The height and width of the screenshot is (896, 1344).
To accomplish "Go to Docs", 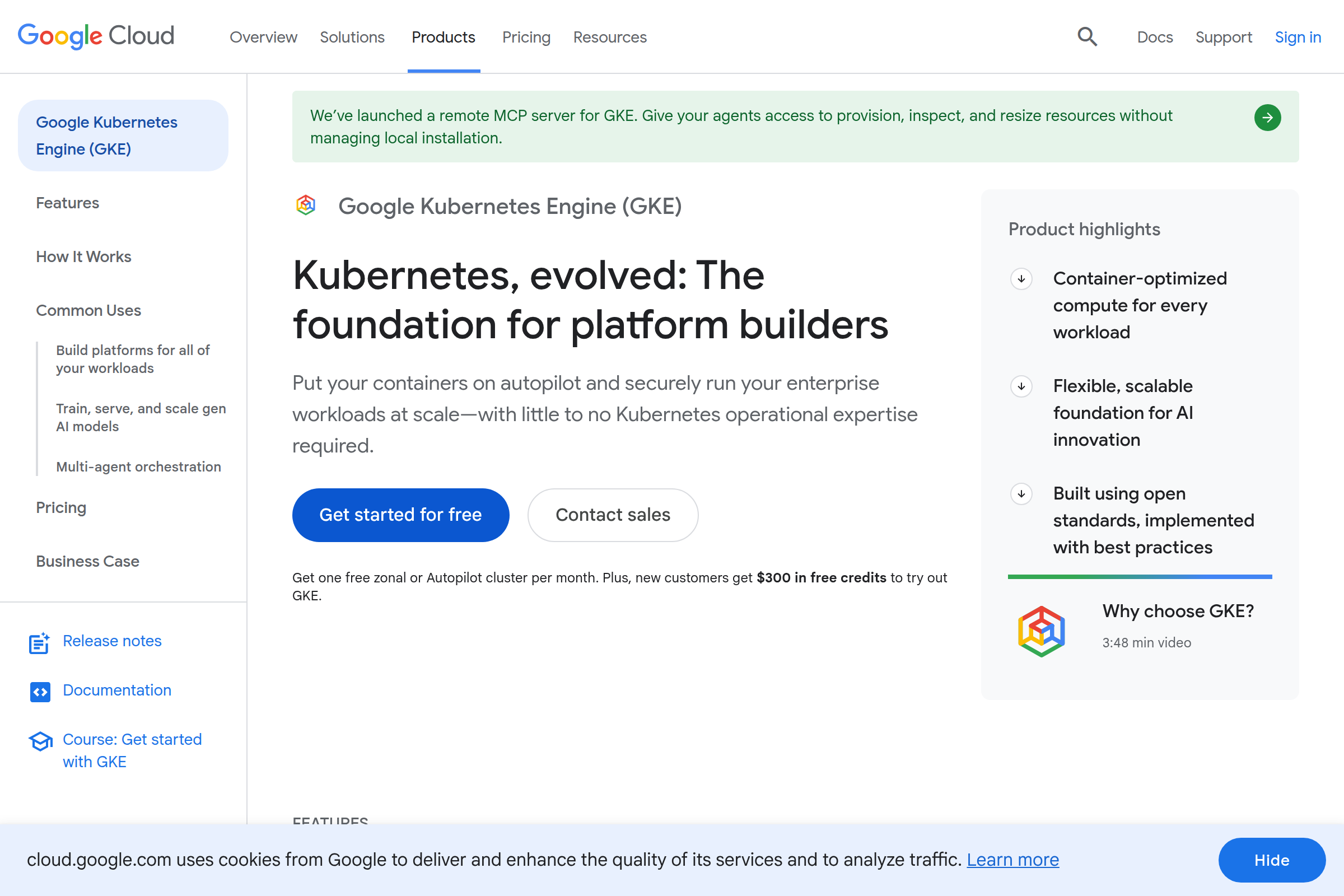I will [1155, 37].
